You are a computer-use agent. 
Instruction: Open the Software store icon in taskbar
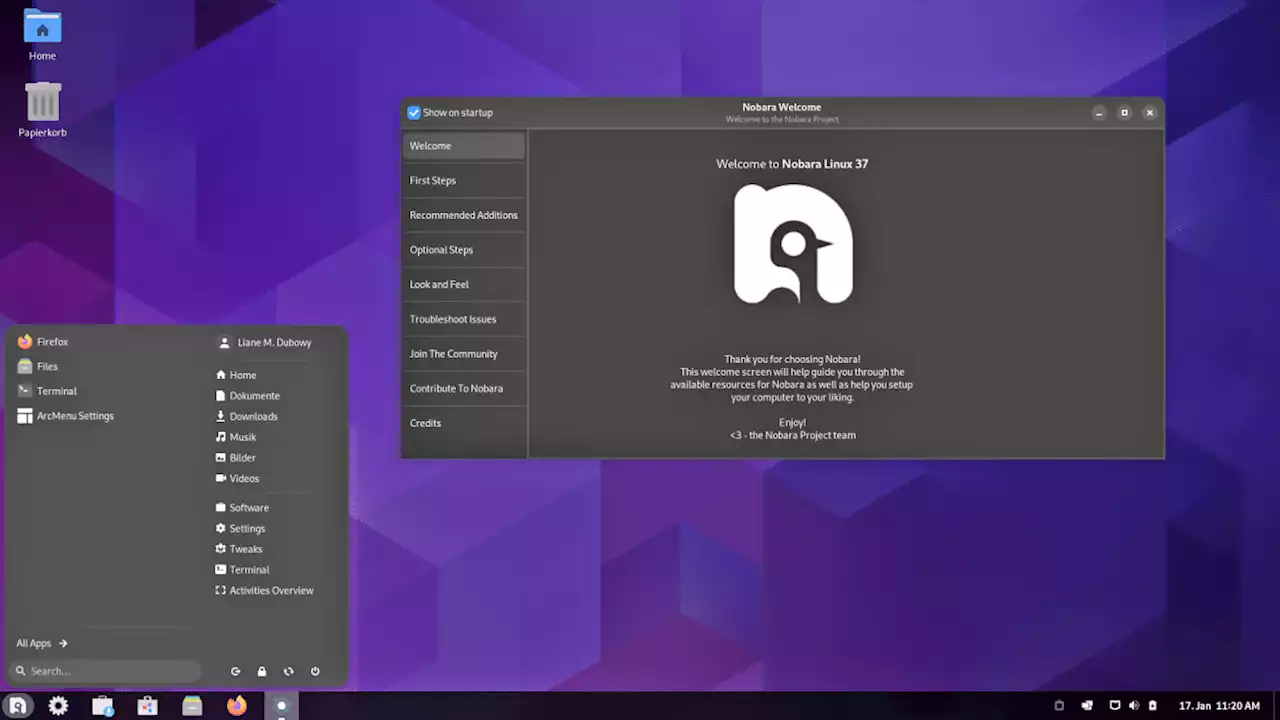[x=147, y=706]
